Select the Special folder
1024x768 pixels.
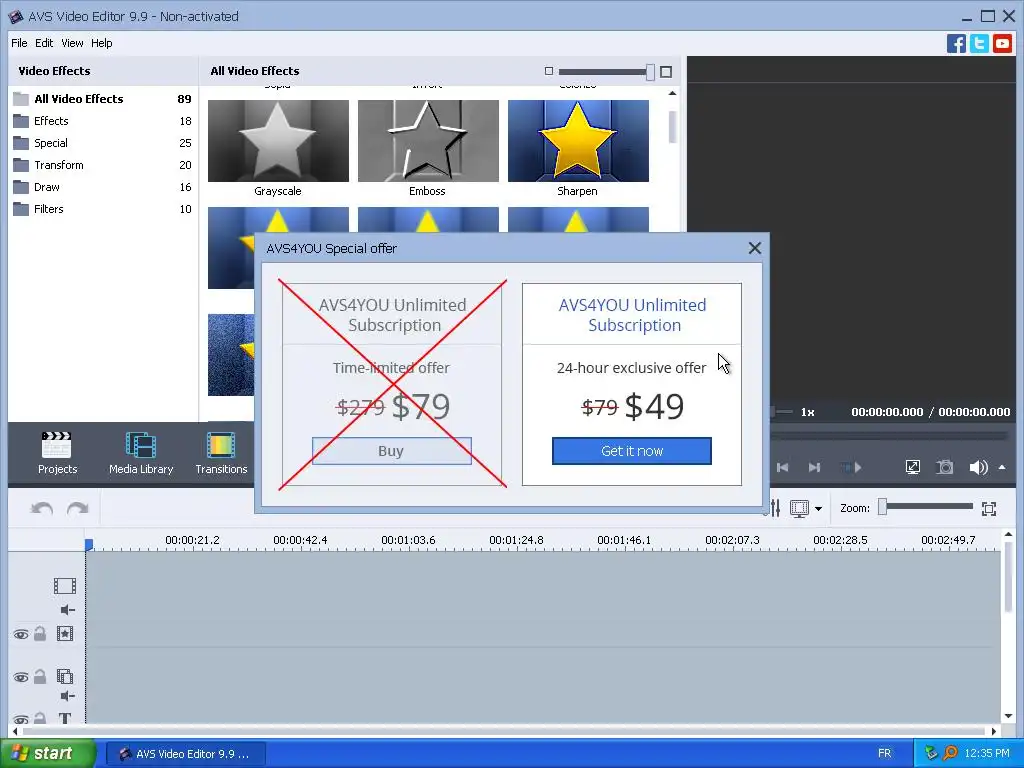[103, 143]
